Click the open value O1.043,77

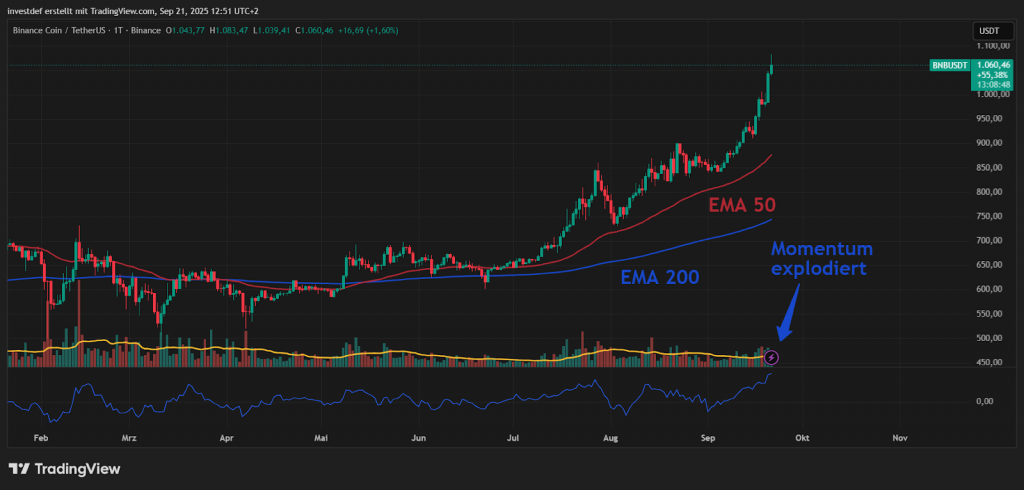click(185, 30)
